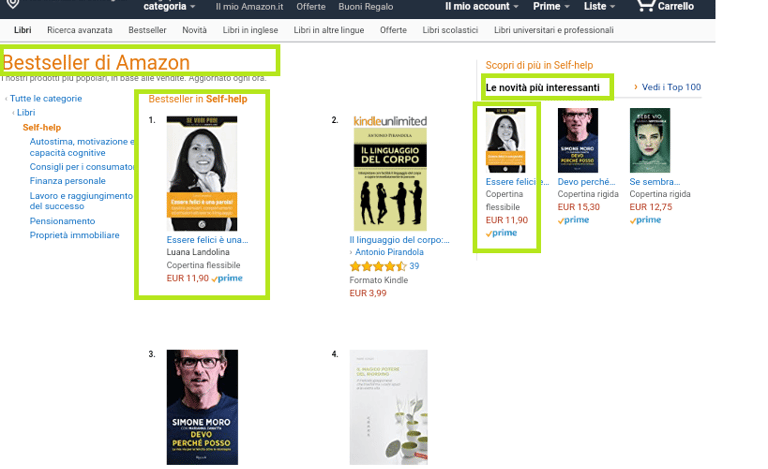Expand the categoria dropdown
768x469 pixels.
(169, 6)
